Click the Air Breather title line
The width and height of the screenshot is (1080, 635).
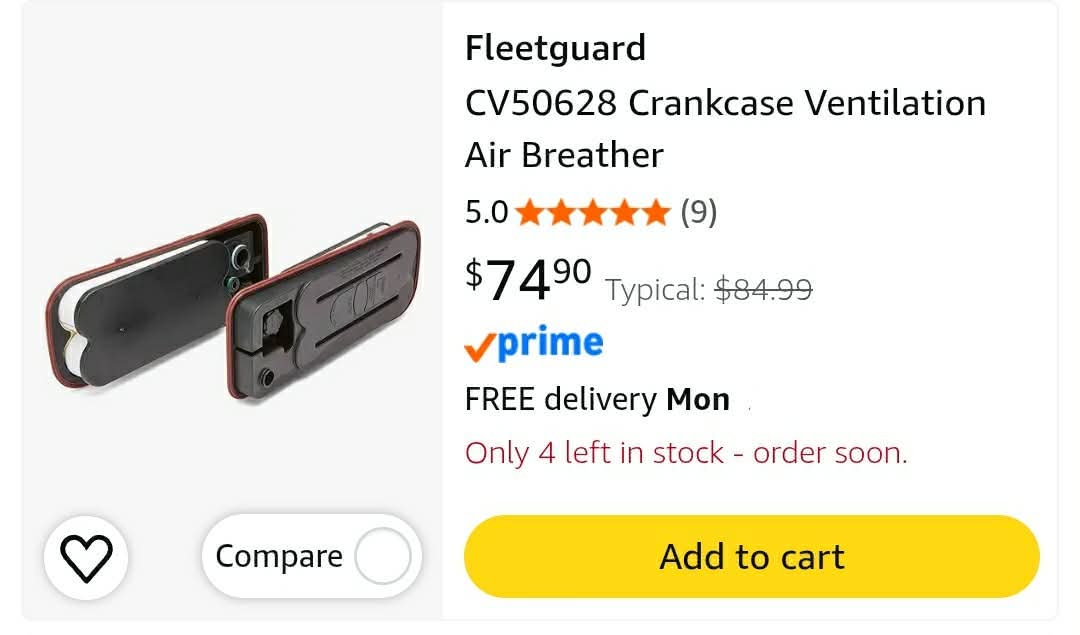(564, 155)
